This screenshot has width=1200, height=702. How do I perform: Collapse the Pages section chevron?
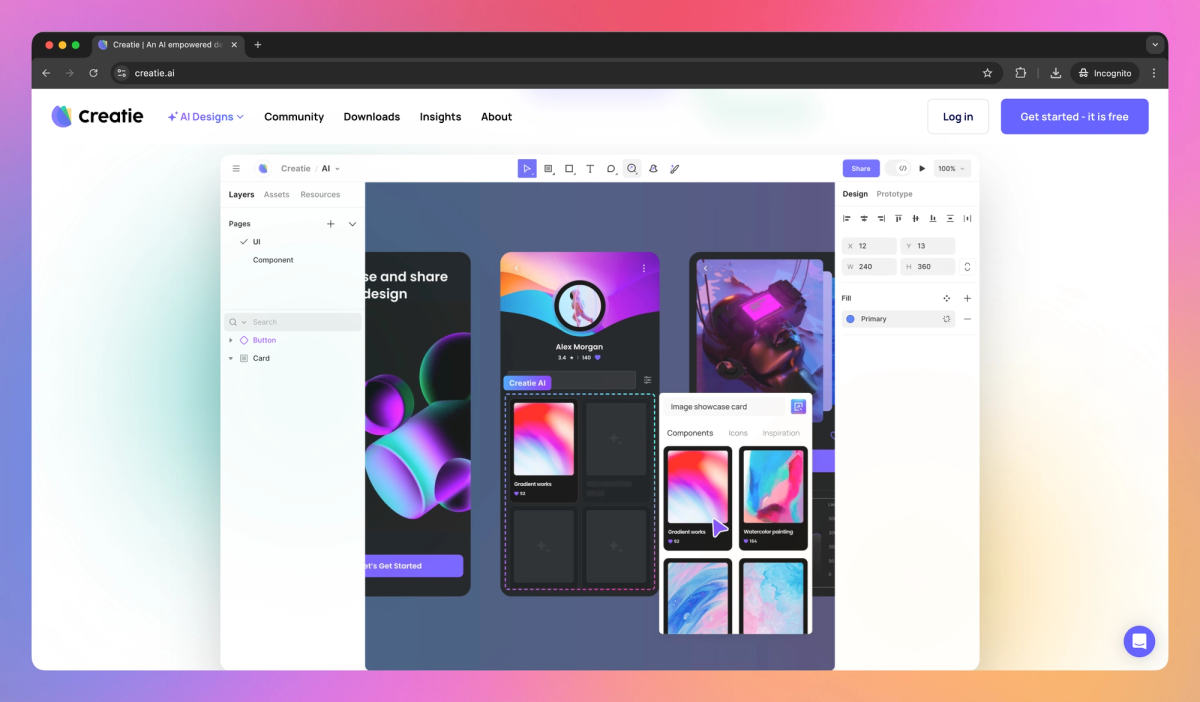click(x=352, y=224)
